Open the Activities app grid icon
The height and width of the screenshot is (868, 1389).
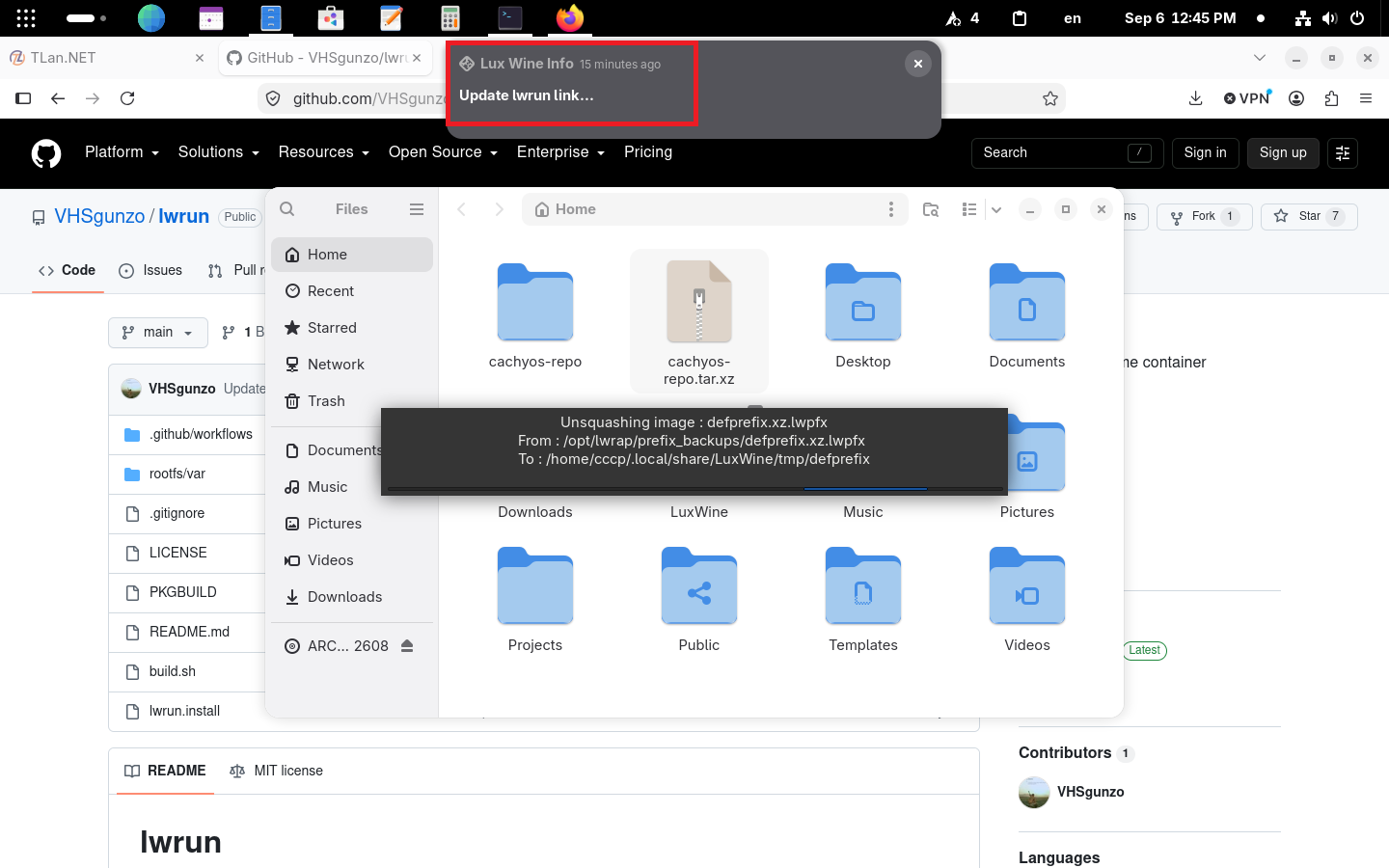(26, 18)
